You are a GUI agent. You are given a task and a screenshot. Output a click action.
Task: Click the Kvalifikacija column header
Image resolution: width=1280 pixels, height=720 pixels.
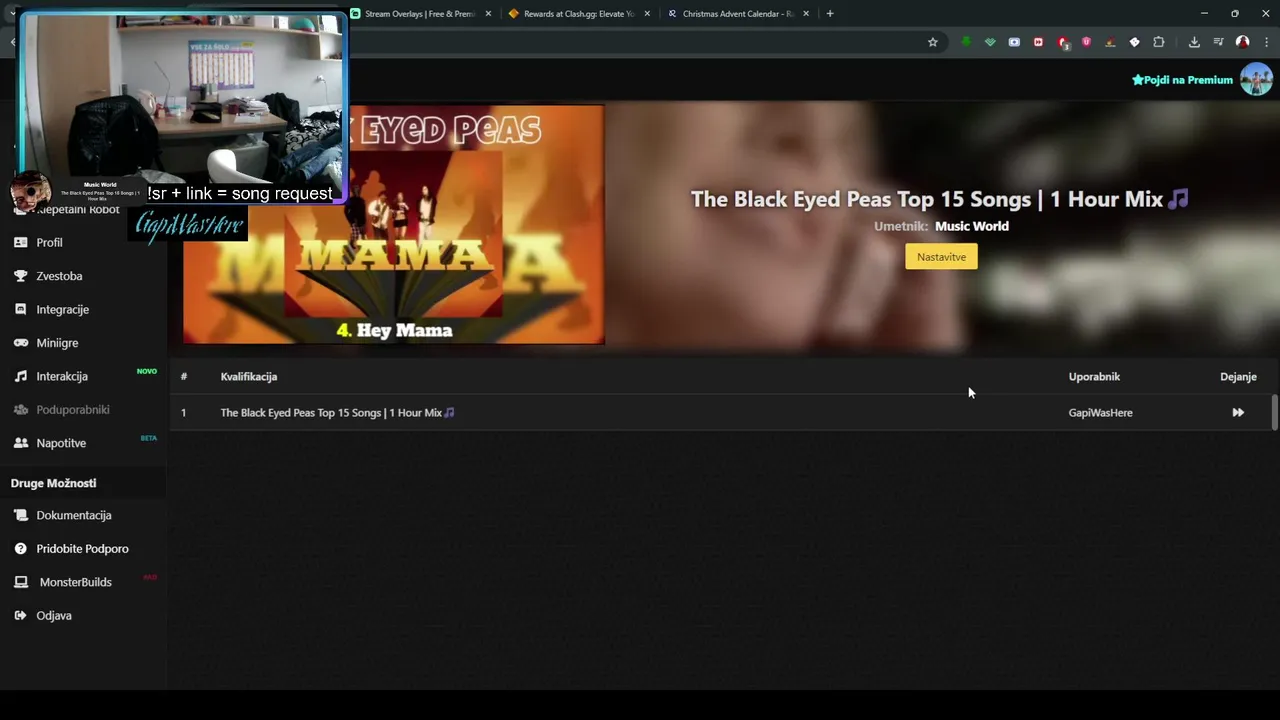pos(249,376)
